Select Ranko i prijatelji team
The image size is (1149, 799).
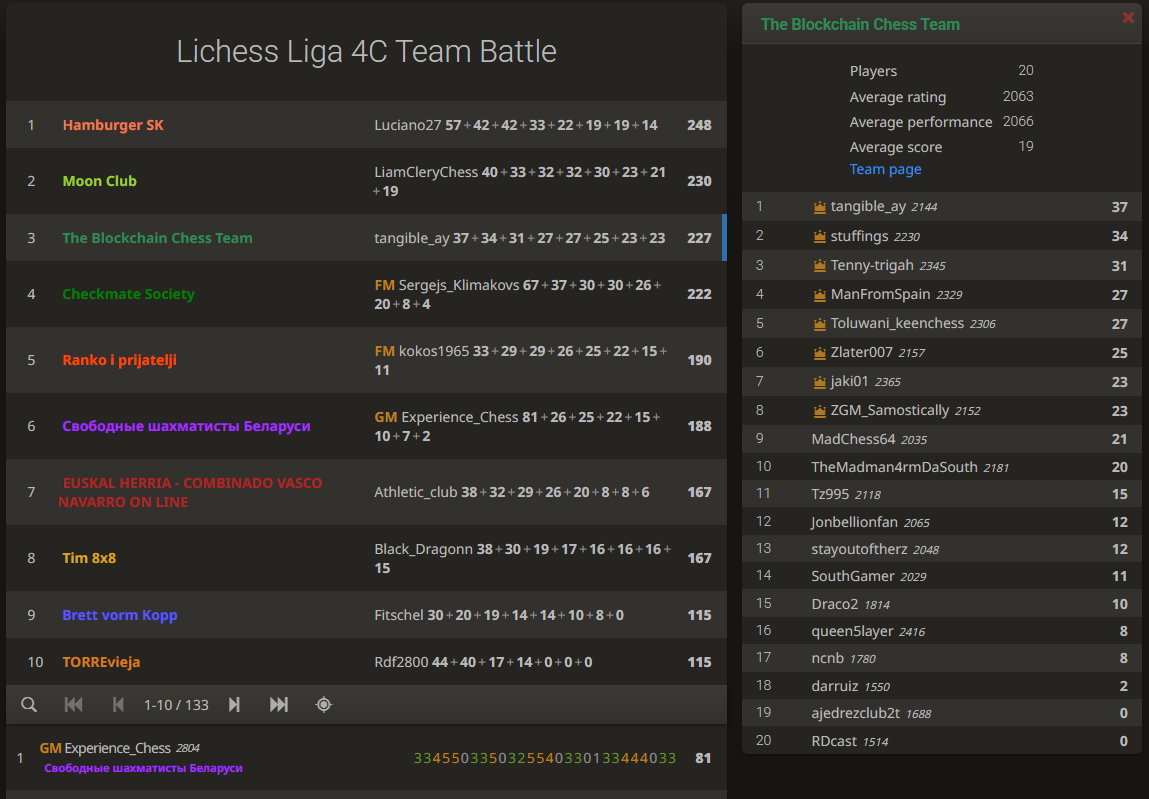click(119, 360)
